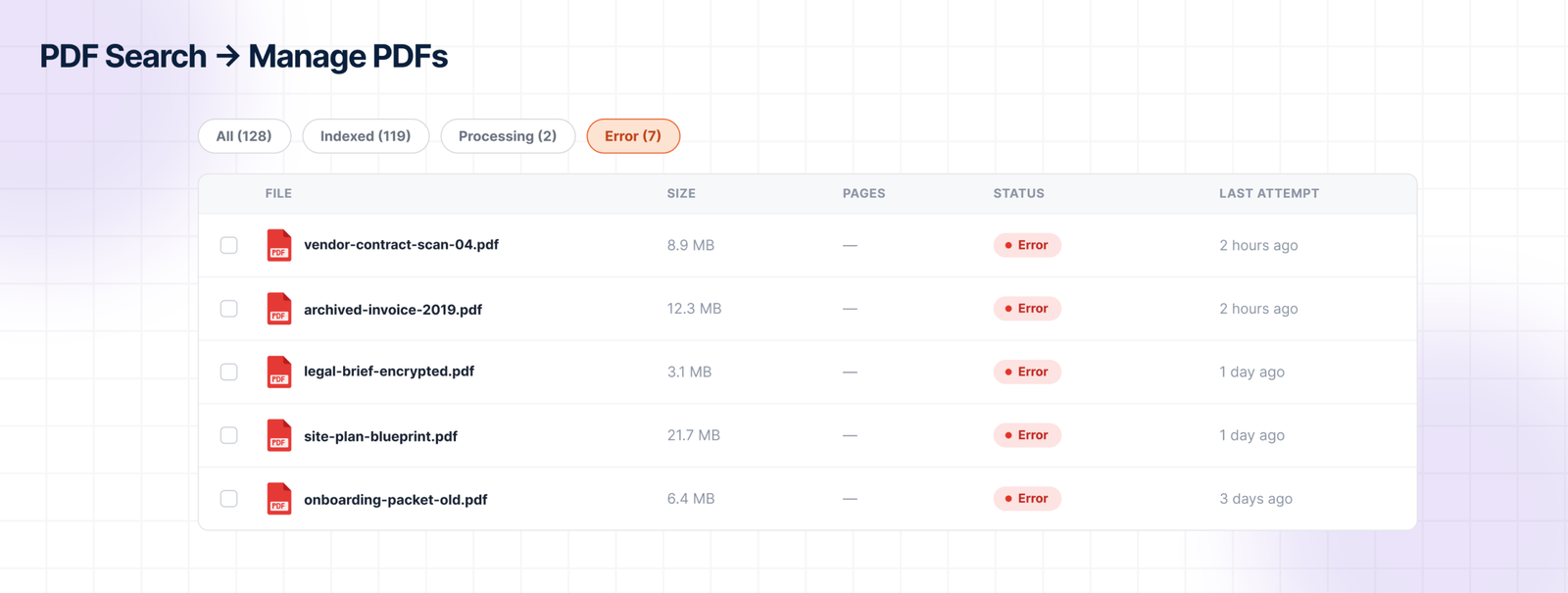Click the "3 days ago" last attempt
The height and width of the screenshot is (593, 1568).
[1255, 499]
